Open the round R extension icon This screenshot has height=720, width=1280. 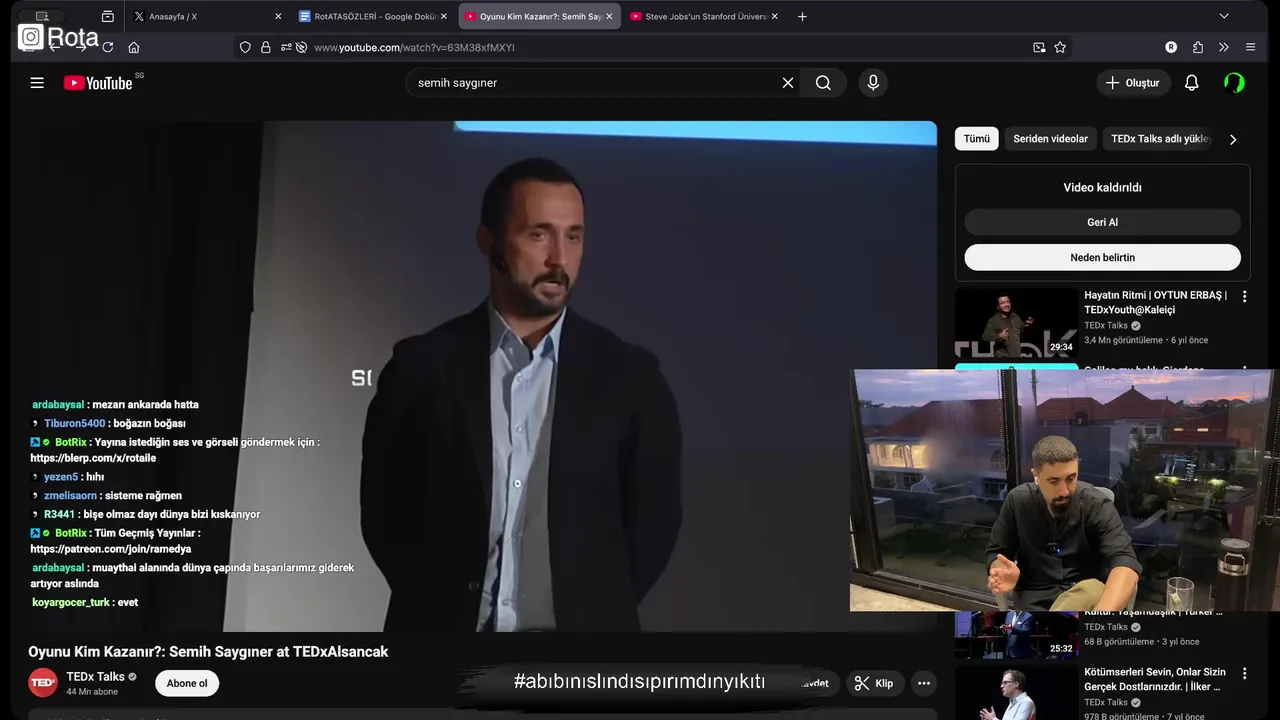(x=1171, y=47)
